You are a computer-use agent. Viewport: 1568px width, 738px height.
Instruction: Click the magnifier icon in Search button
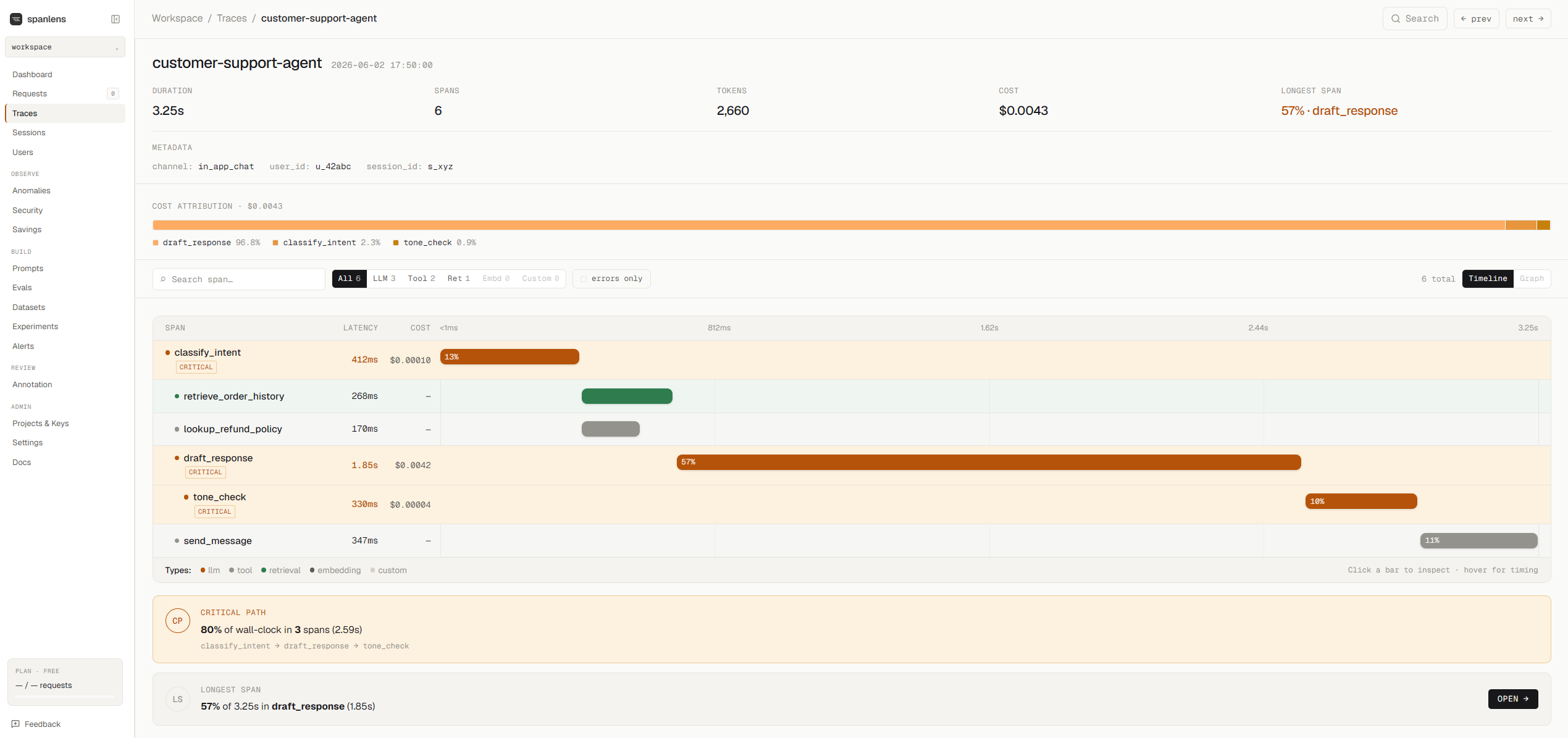click(x=1396, y=19)
